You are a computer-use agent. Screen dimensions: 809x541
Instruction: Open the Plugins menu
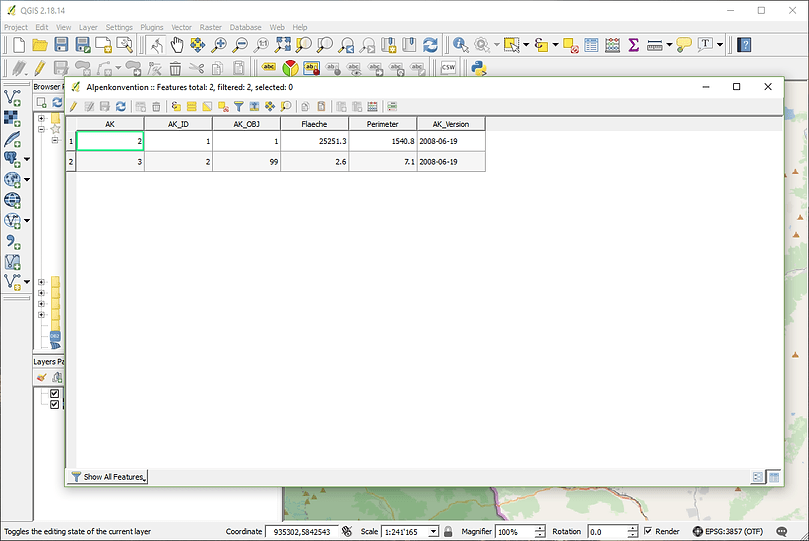click(x=152, y=27)
